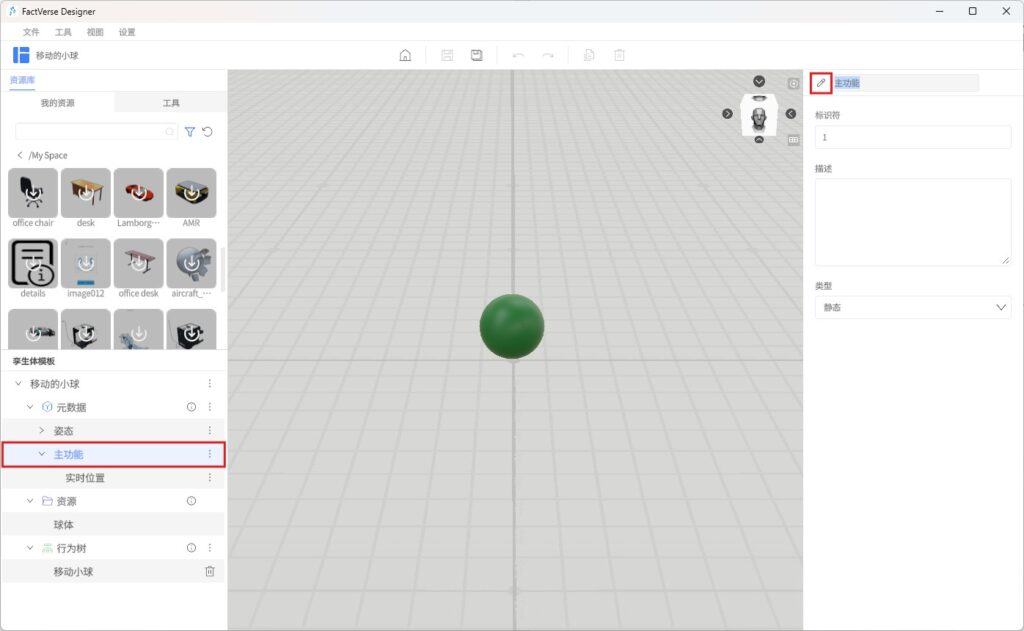The width and height of the screenshot is (1024, 631).
Task: Collapse the 行为树 tree node
Action: 31,548
